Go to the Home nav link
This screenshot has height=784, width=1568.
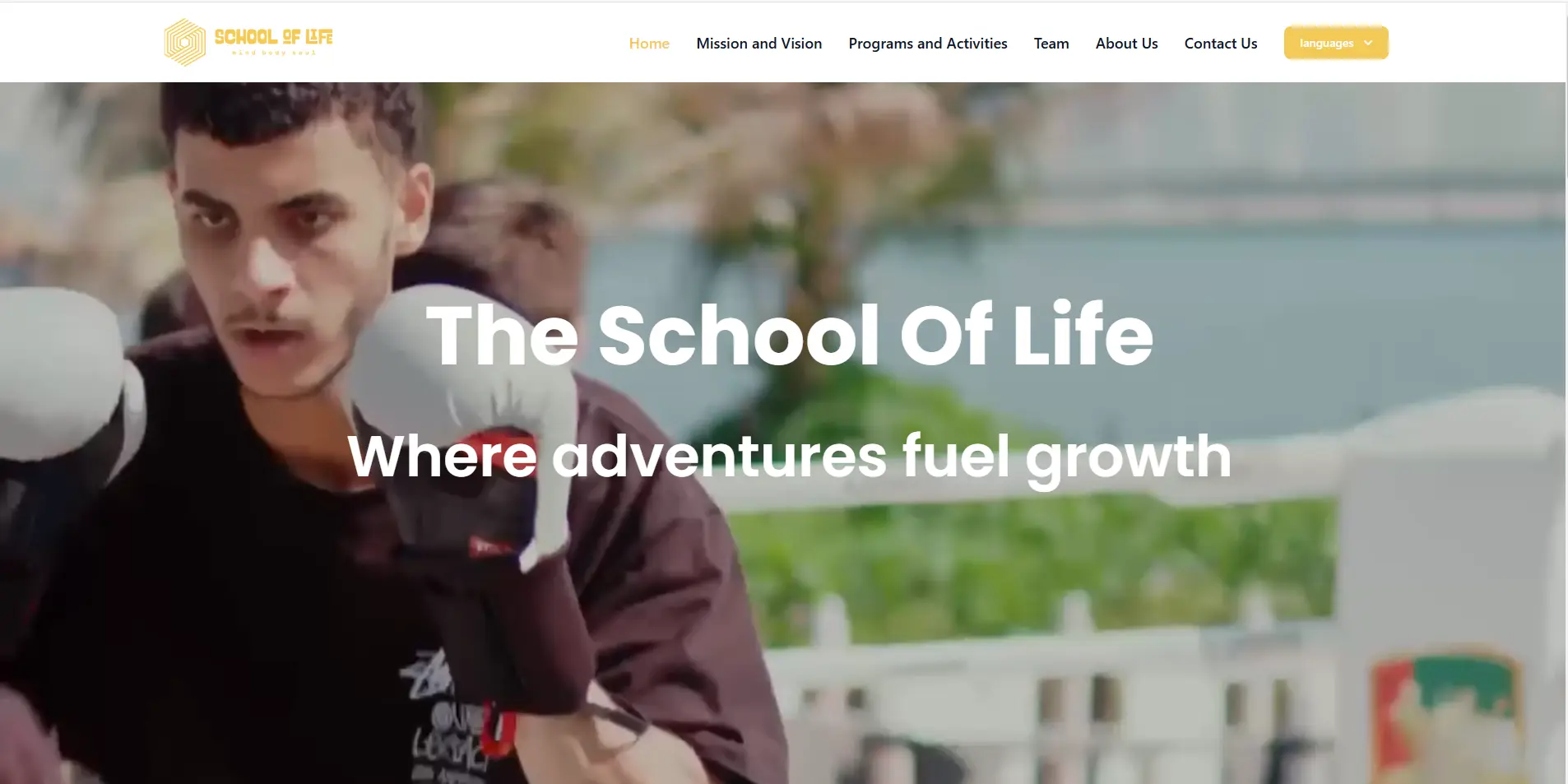[x=649, y=44]
